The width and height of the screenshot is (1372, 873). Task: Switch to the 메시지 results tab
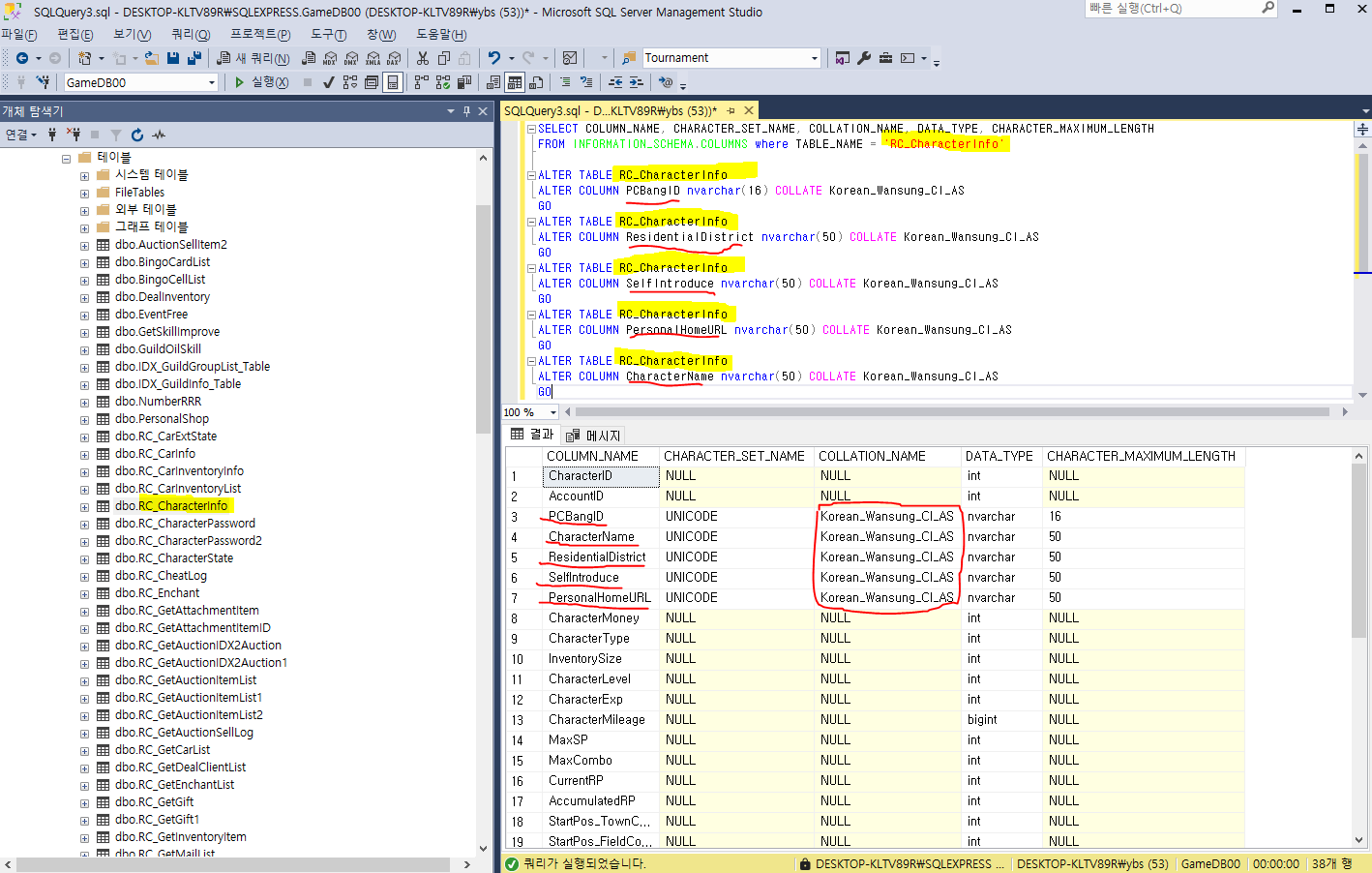pyautogui.click(x=594, y=436)
